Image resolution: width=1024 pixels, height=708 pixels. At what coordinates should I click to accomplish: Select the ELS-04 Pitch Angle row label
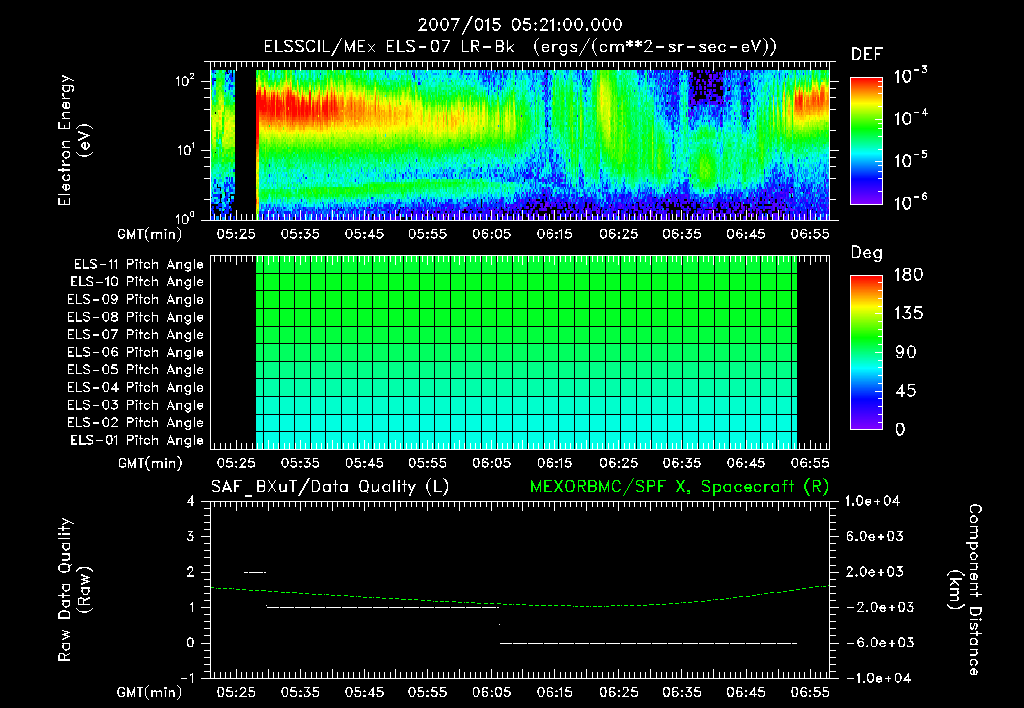click(136, 388)
